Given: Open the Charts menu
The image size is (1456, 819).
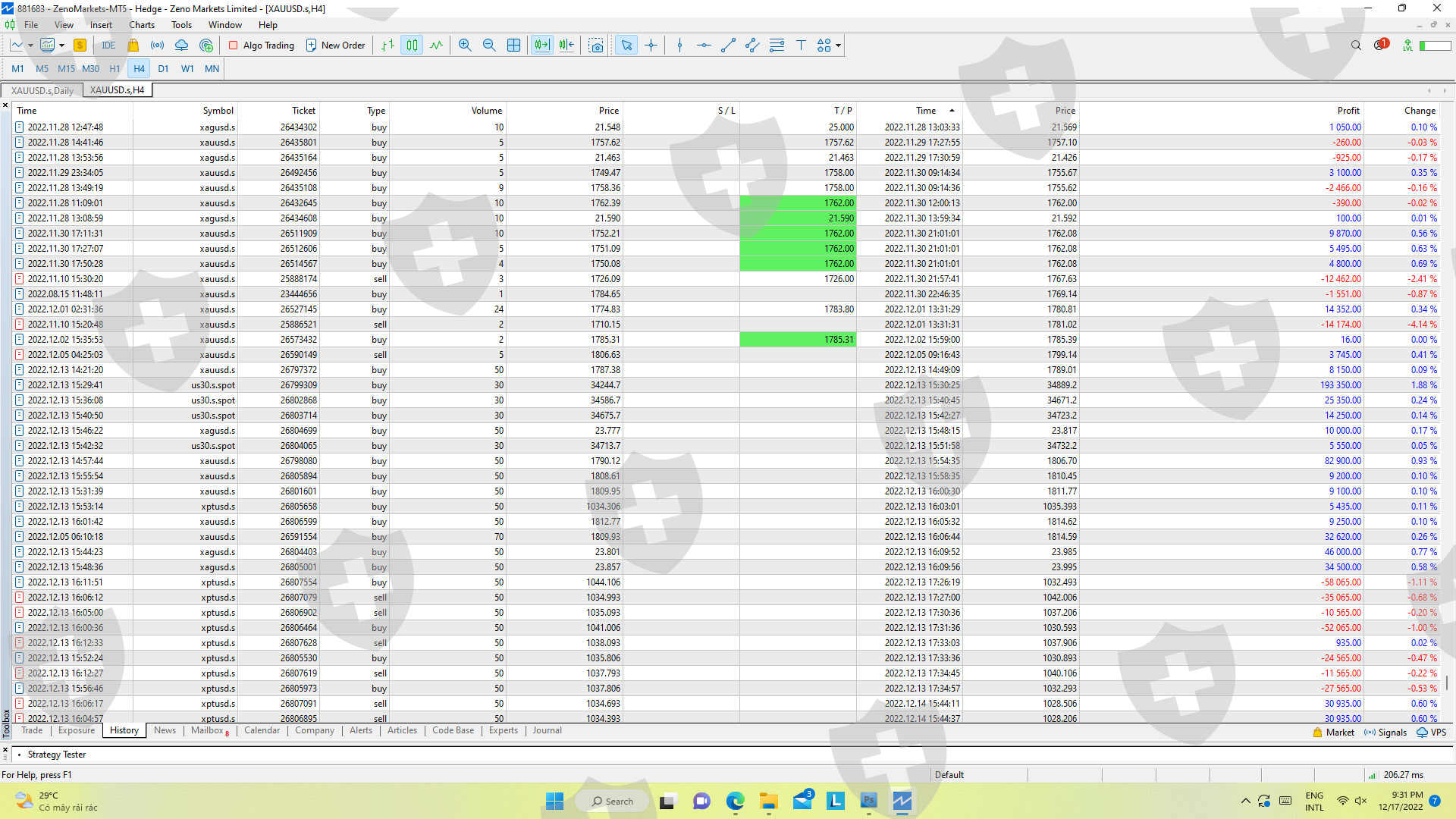Looking at the screenshot, I should point(142,25).
